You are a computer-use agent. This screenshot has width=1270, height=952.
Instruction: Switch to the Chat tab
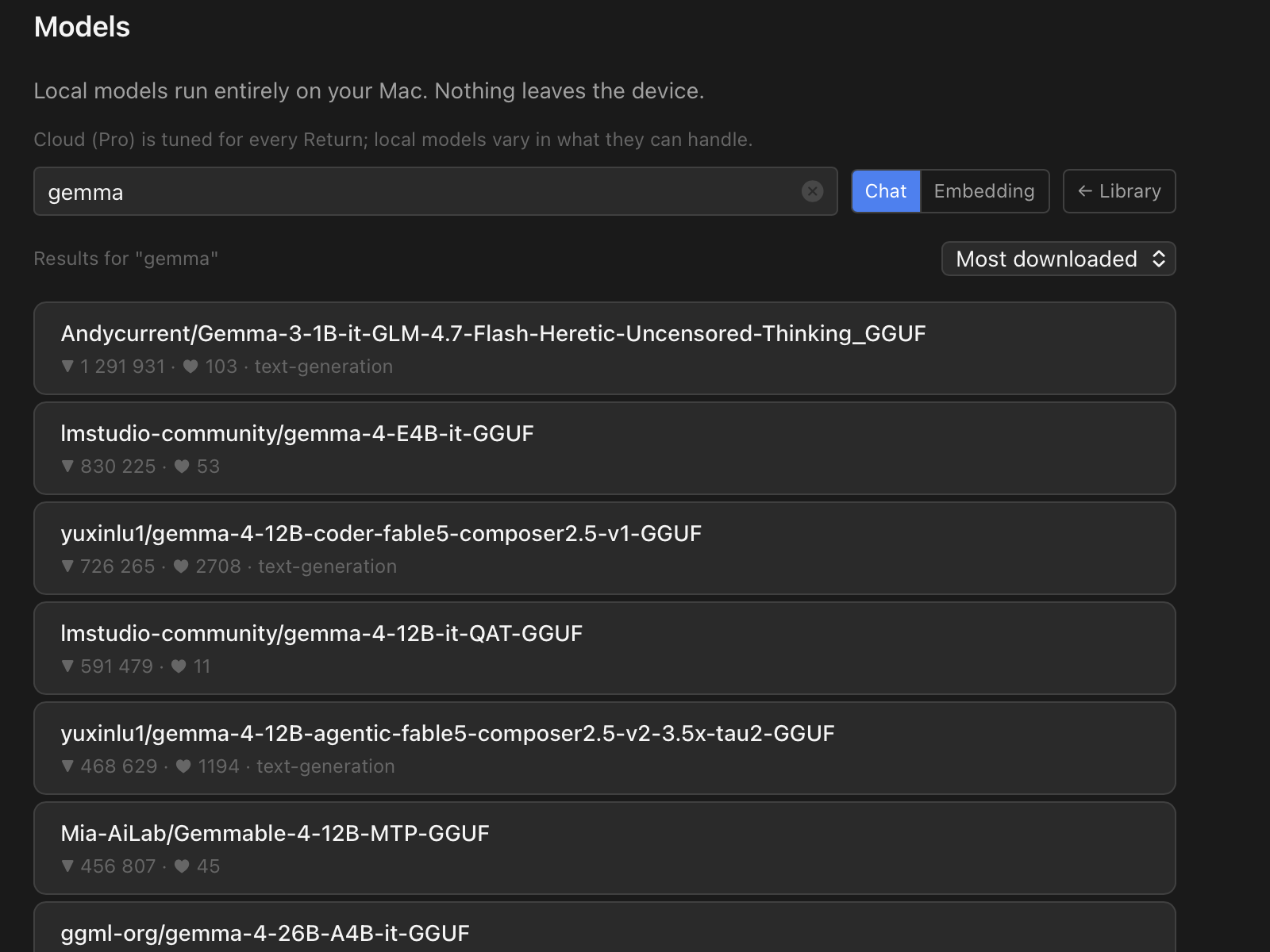point(886,191)
